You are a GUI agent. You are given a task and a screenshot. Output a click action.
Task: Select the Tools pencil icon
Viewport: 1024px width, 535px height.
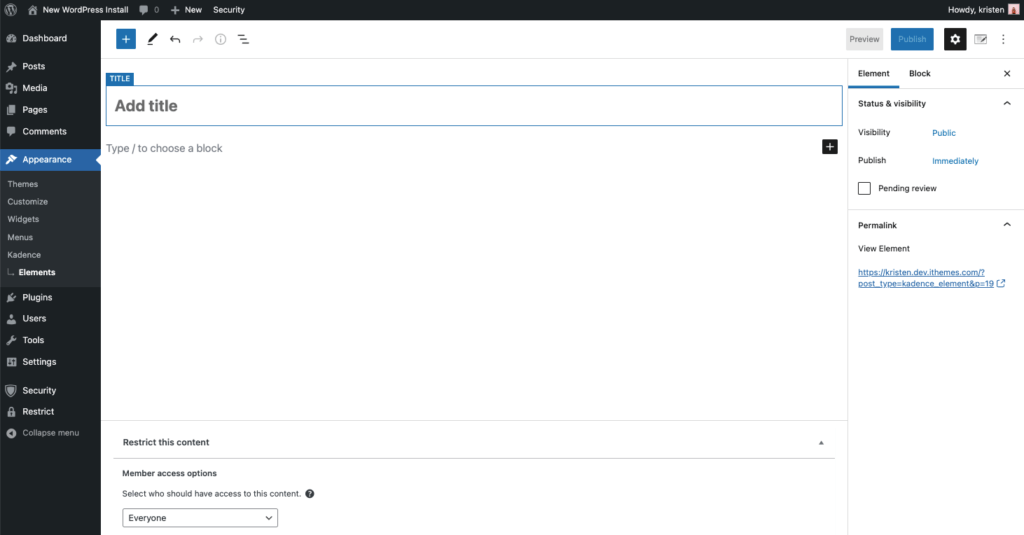click(x=152, y=39)
